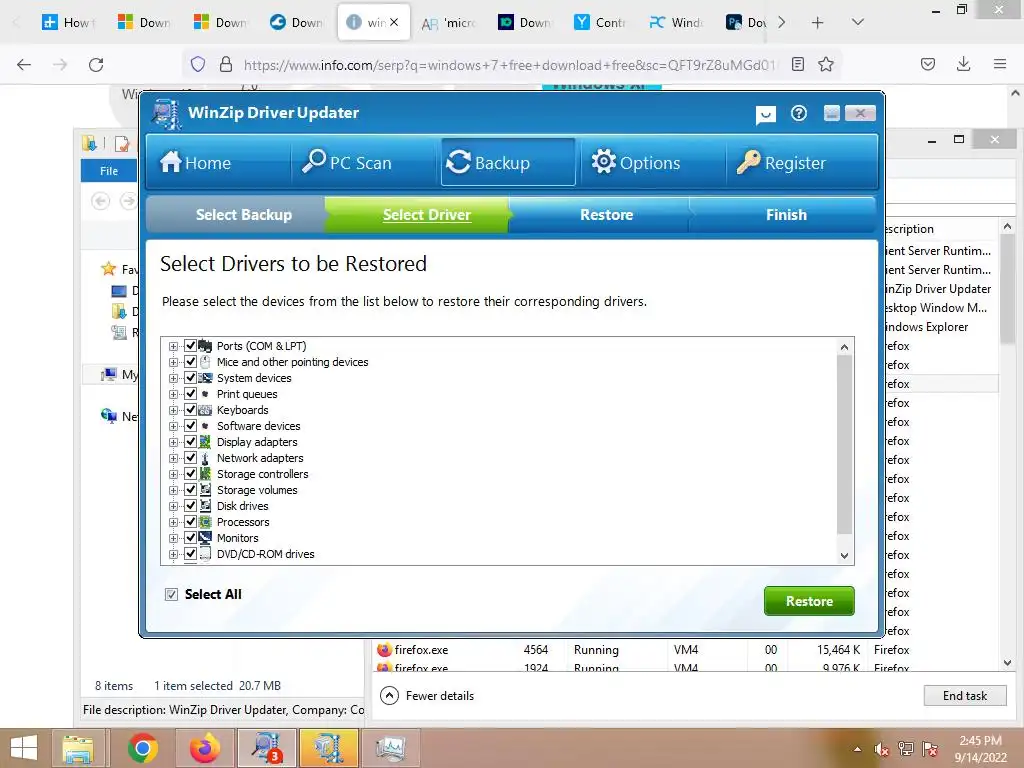Open the Options tab
Image resolution: width=1024 pixels, height=768 pixels.
pyautogui.click(x=653, y=162)
